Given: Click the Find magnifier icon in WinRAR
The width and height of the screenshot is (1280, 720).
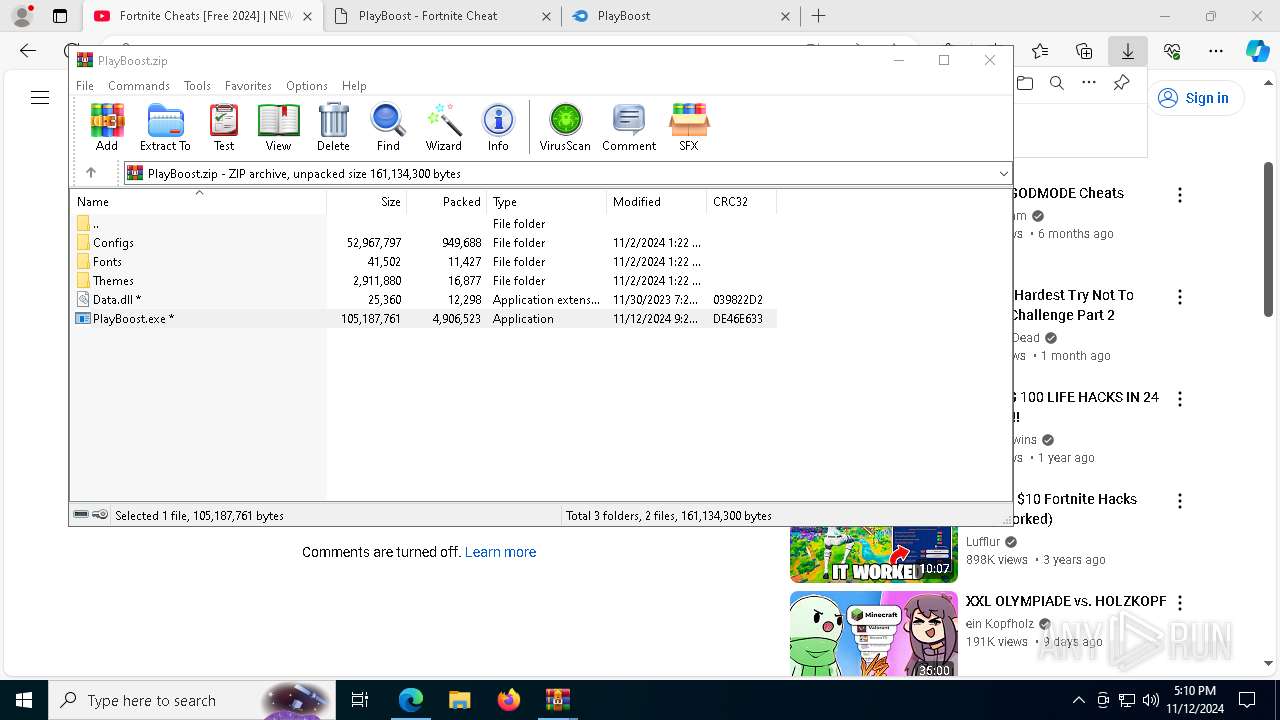Looking at the screenshot, I should [x=388, y=127].
